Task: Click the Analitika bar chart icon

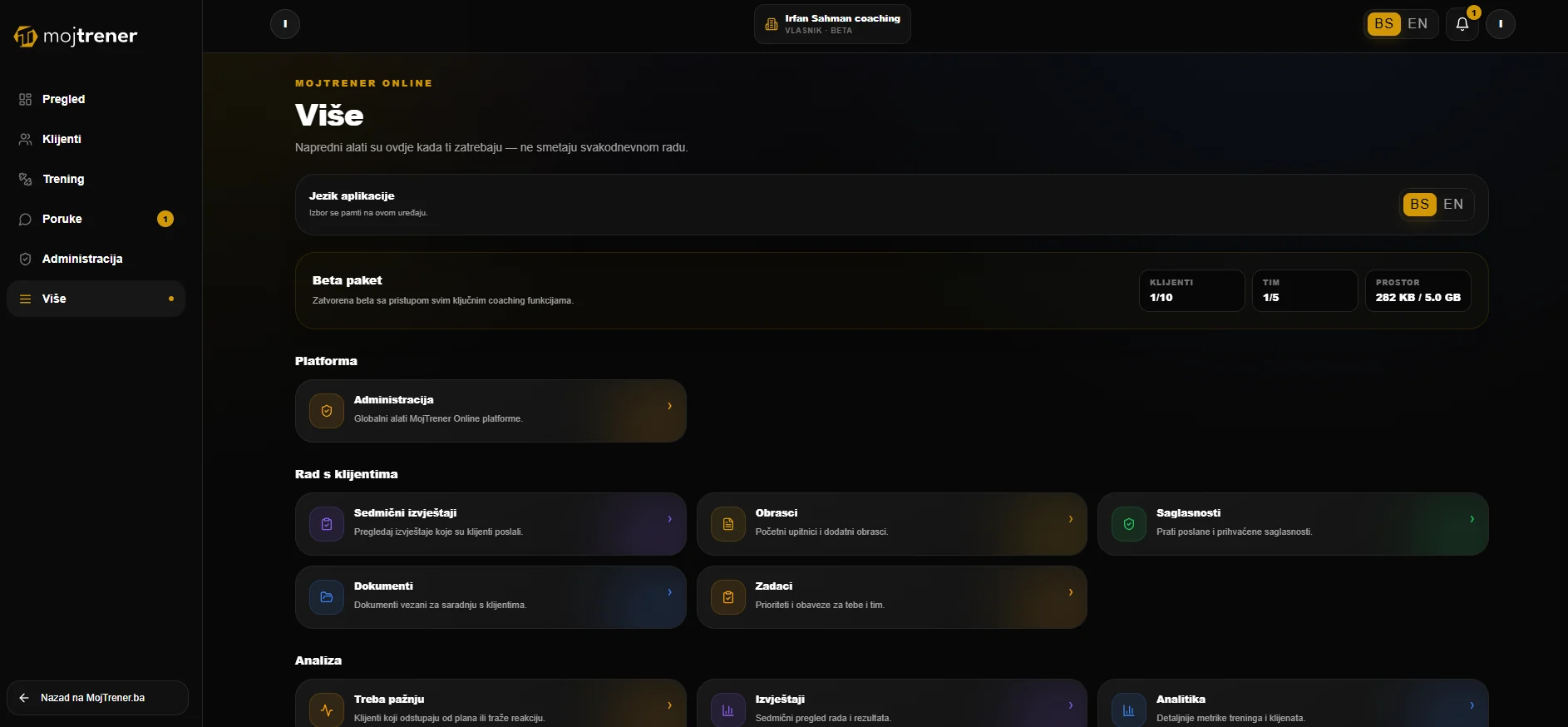Action: point(1129,710)
